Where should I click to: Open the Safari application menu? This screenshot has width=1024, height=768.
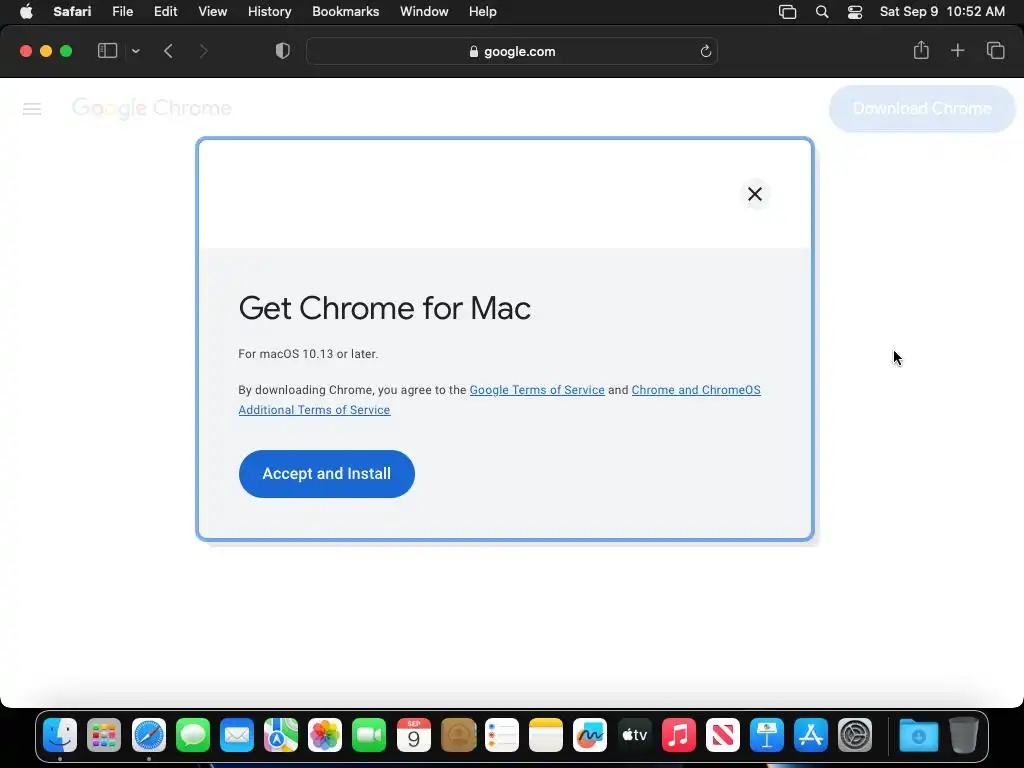point(72,12)
